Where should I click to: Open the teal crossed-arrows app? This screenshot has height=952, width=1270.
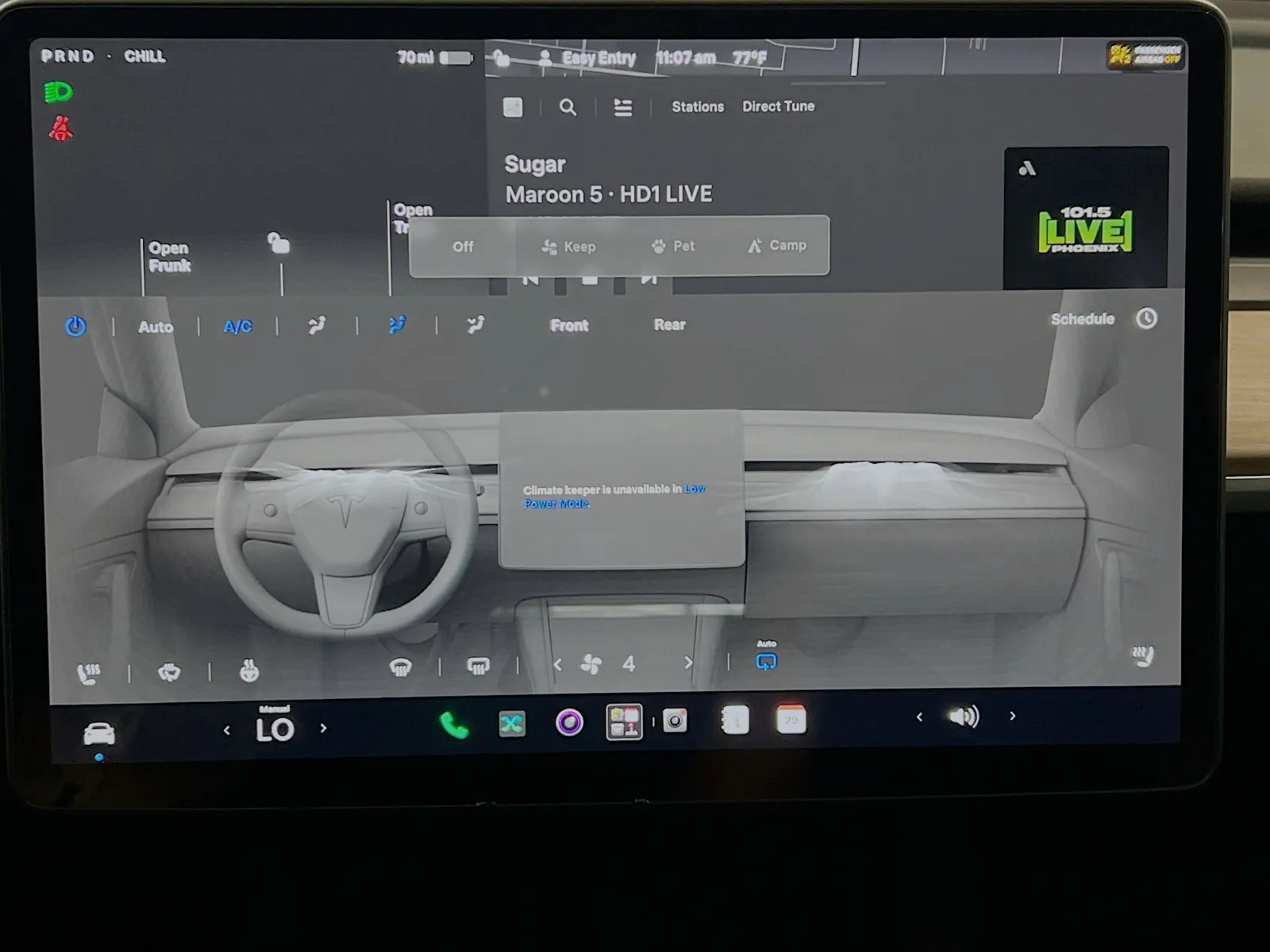point(512,724)
